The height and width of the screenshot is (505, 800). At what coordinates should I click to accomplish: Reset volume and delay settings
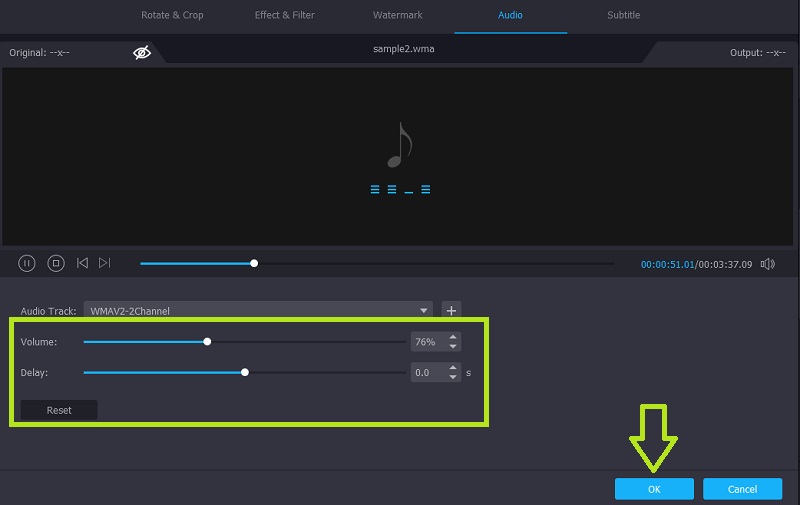tap(59, 410)
